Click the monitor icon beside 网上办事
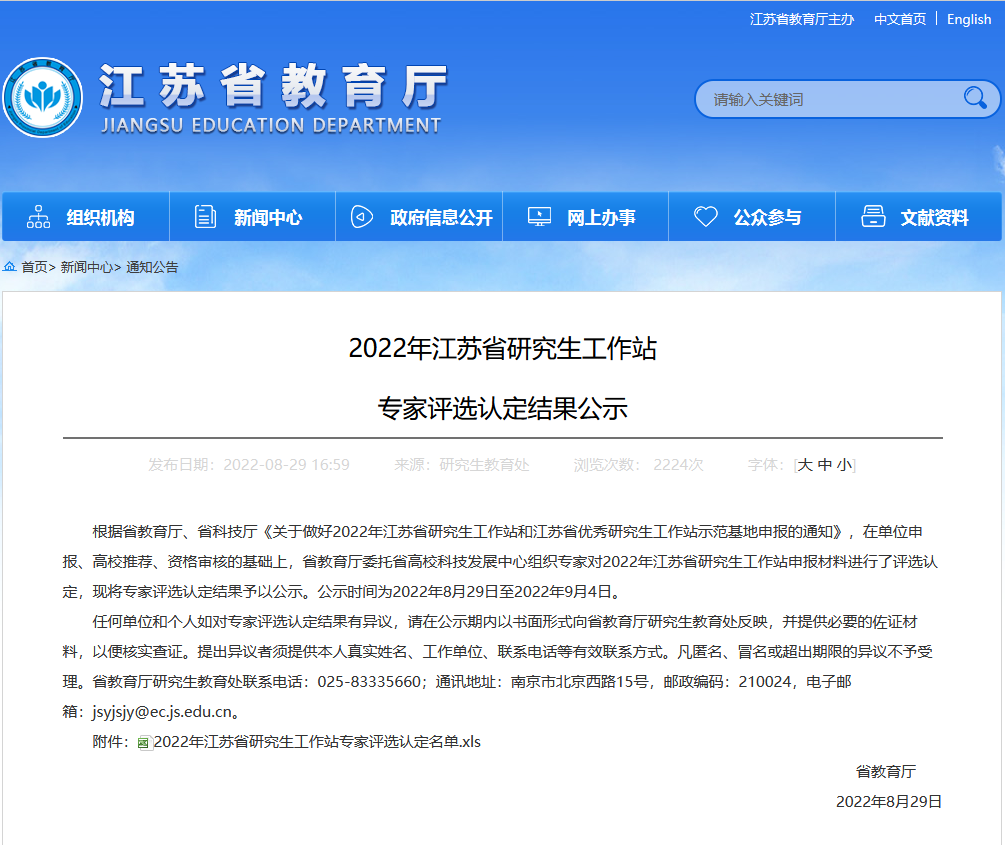Screen dimensions: 1005x845 [x=539, y=216]
